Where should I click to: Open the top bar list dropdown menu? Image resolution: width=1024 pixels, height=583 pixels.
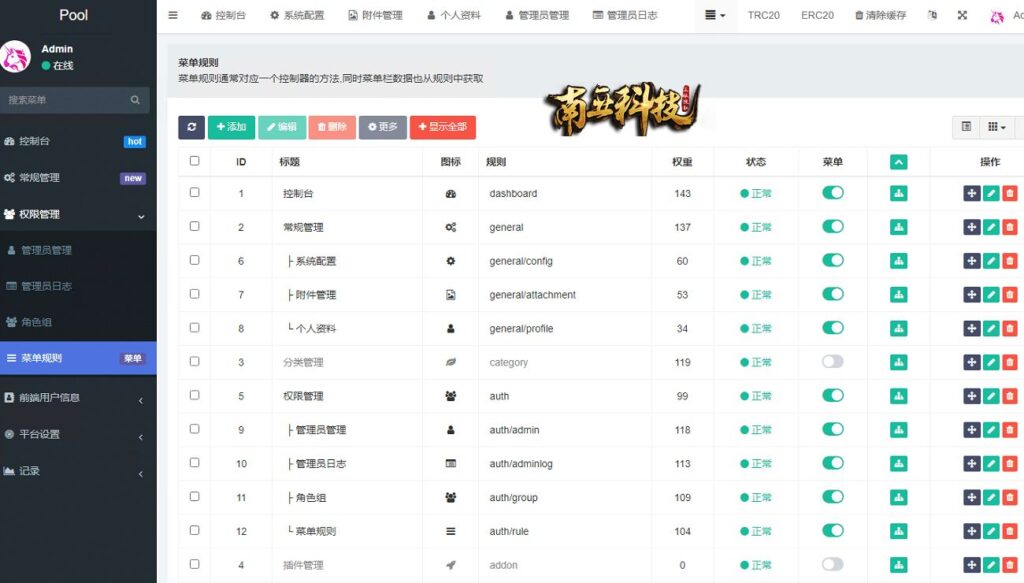(x=715, y=15)
